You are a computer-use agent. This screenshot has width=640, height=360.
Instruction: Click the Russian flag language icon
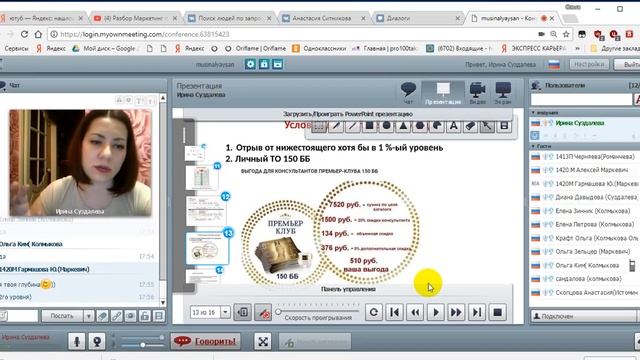(x=554, y=64)
